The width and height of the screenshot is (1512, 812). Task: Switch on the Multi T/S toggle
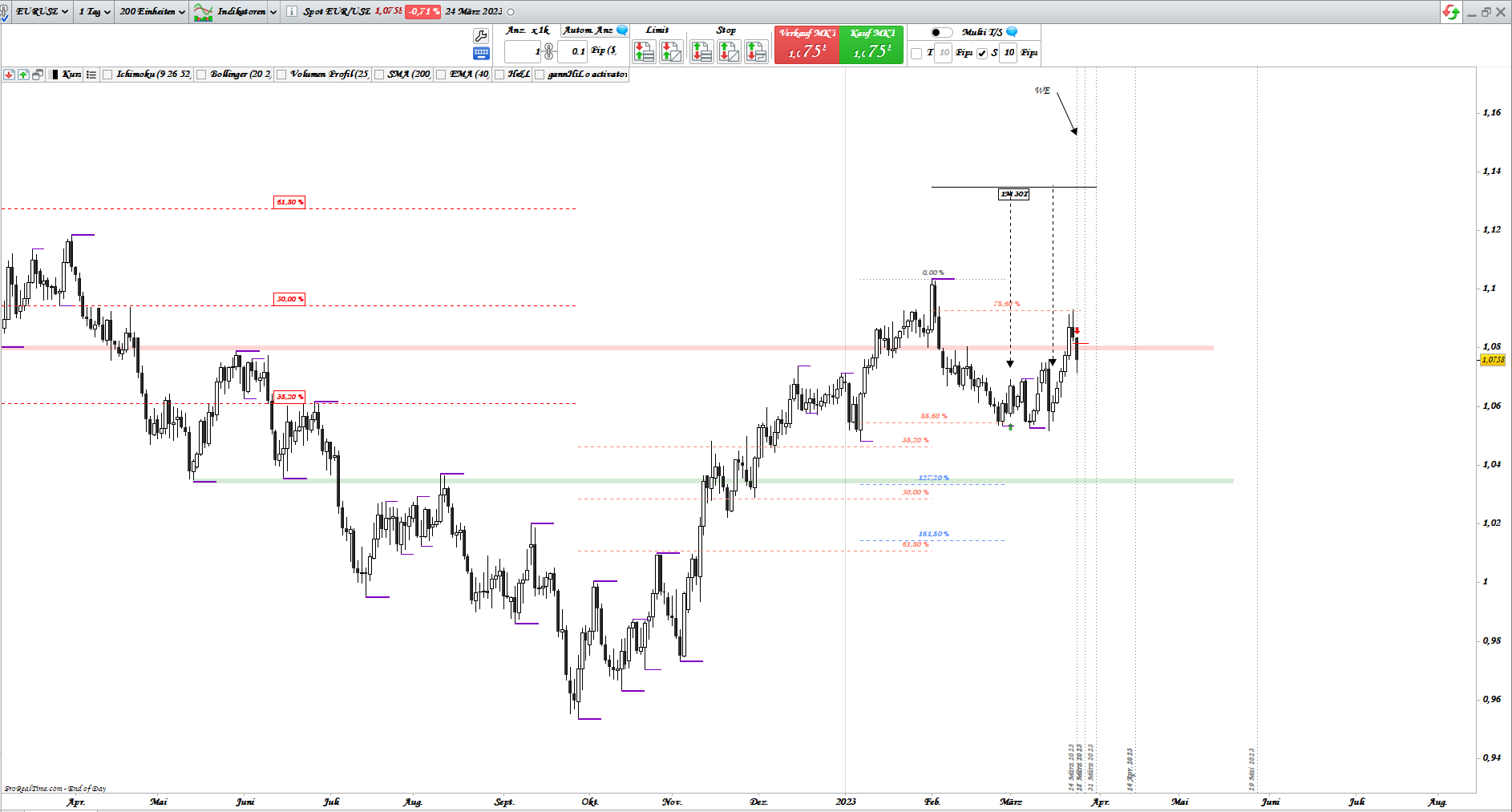pyautogui.click(x=942, y=32)
